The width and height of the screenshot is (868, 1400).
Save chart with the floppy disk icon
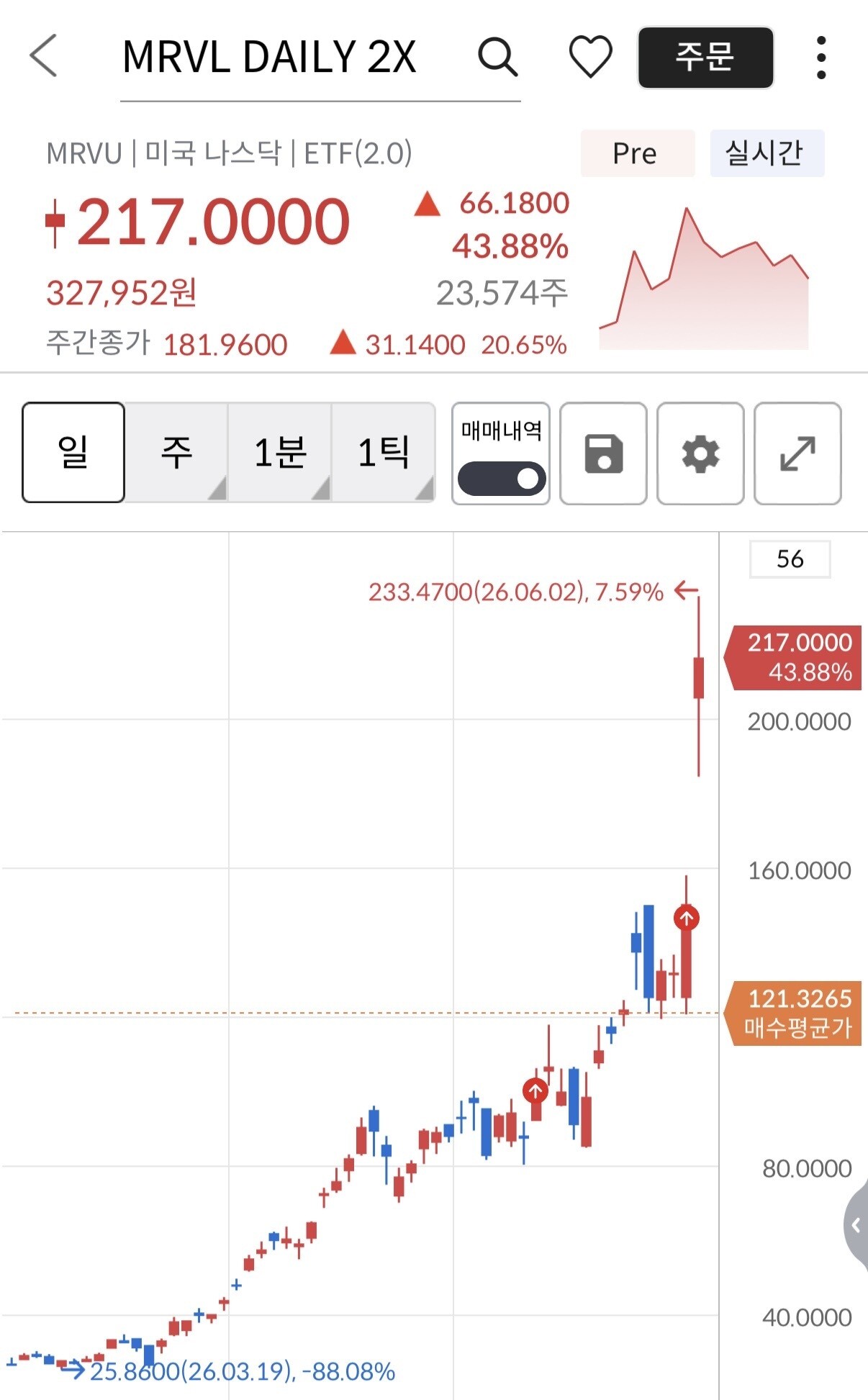603,453
